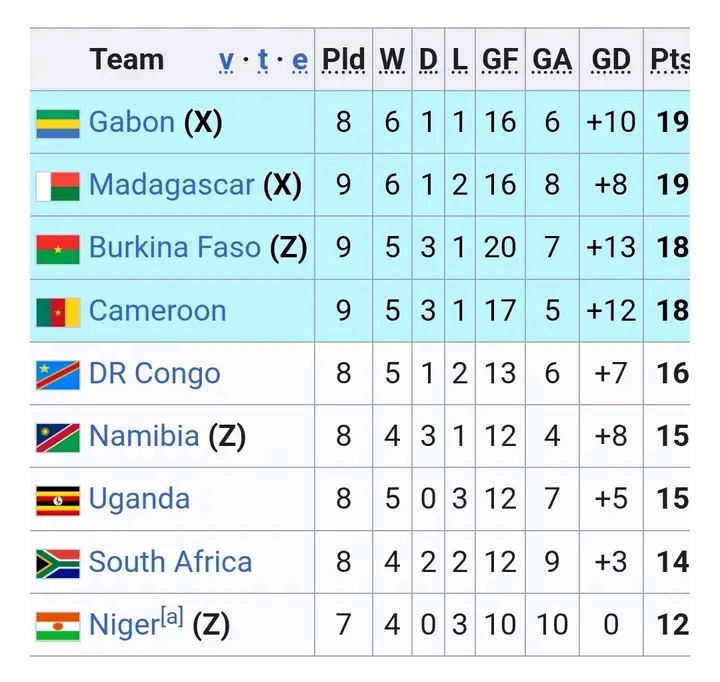Image resolution: width=720 pixels, height=682 pixels.
Task: Click the 'e' edit template link
Action: point(300,60)
